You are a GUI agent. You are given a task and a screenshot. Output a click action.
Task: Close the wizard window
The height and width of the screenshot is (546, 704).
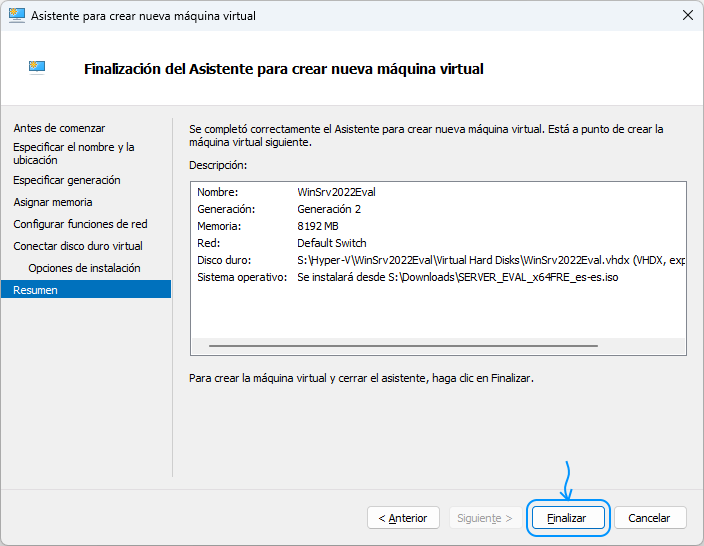point(687,15)
